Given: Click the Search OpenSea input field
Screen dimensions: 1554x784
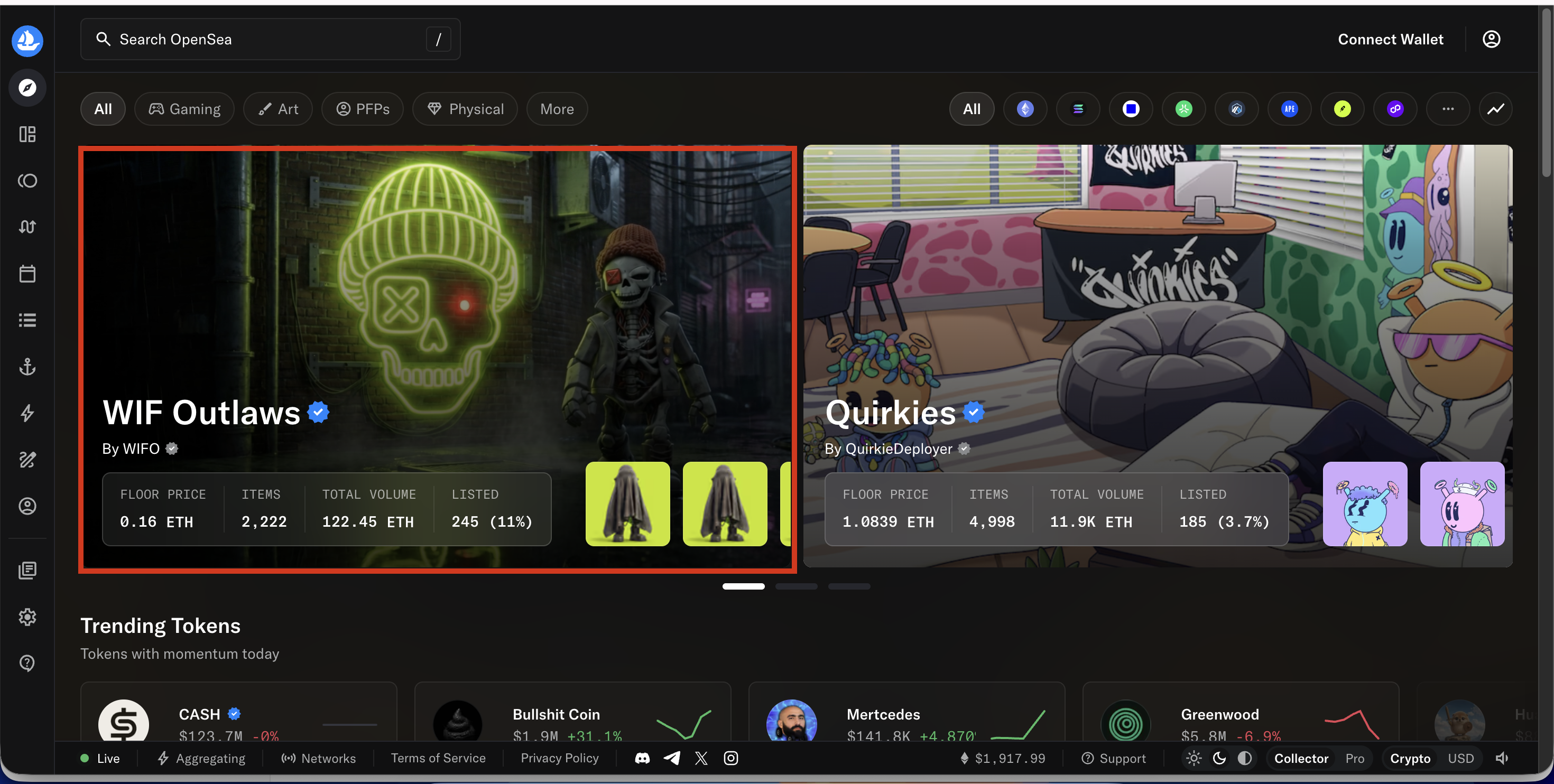Looking at the screenshot, I should point(270,39).
